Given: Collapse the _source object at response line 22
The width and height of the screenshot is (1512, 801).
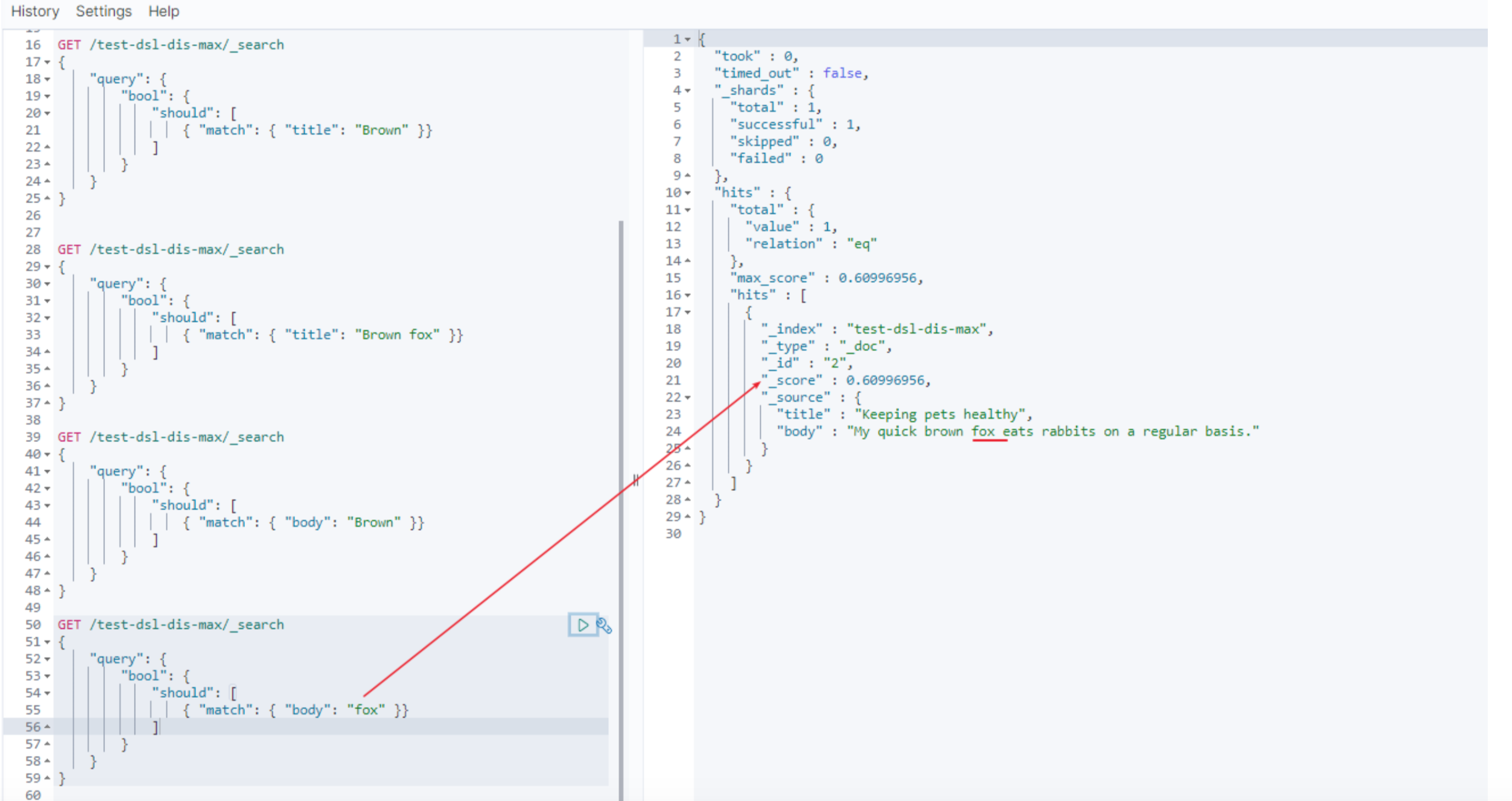Looking at the screenshot, I should [688, 397].
